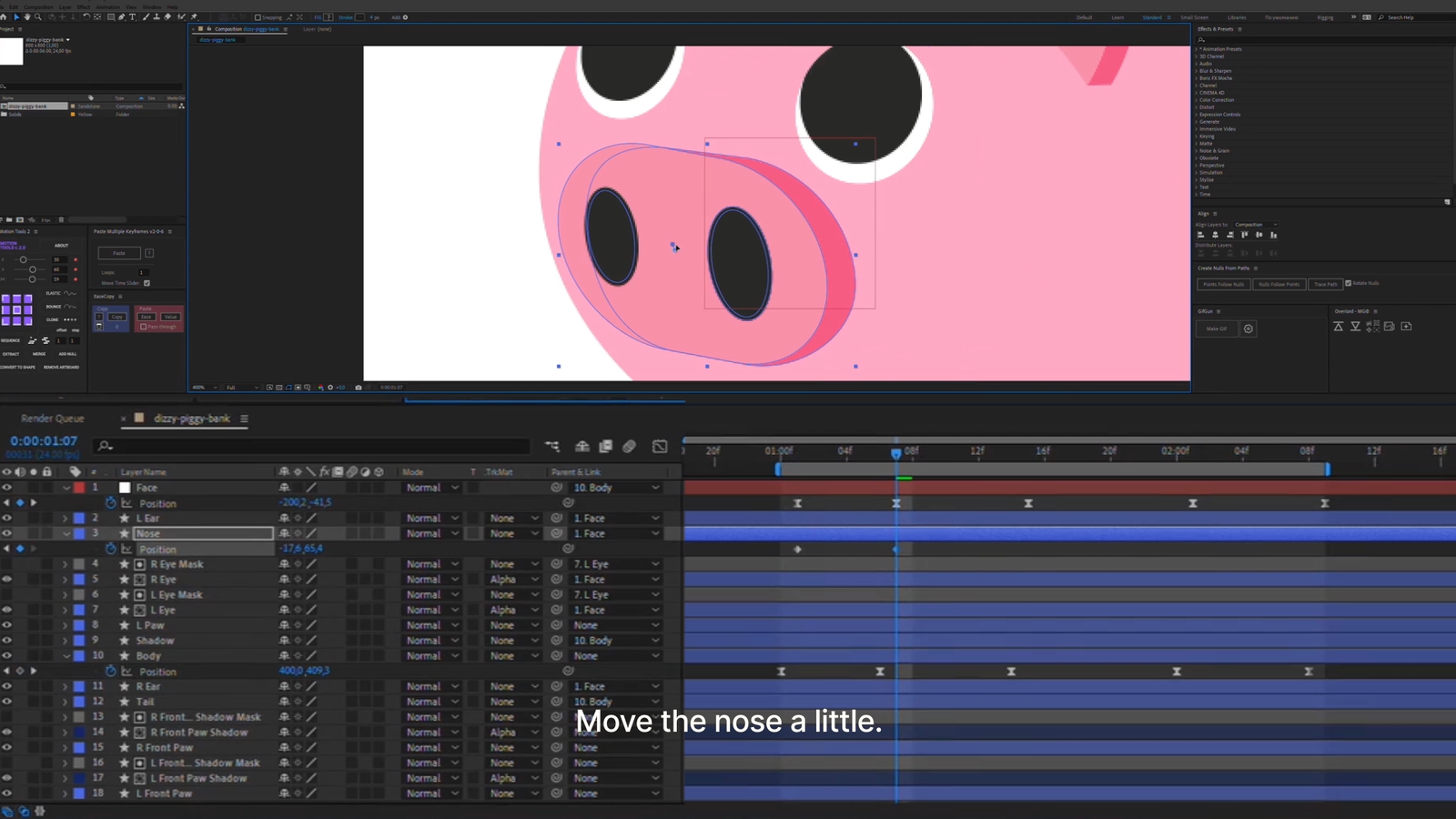Select the Pen tool

pyautogui.click(x=121, y=16)
